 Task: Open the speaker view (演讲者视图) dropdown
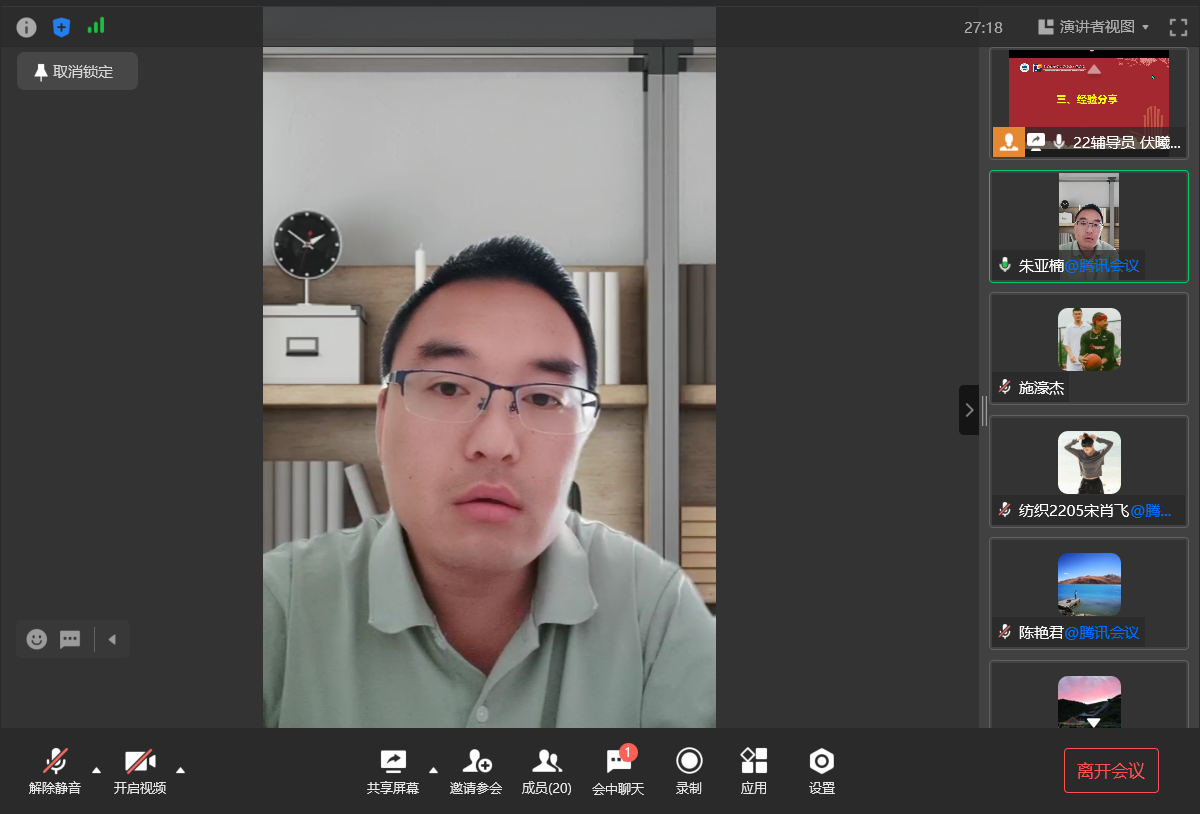click(1094, 27)
